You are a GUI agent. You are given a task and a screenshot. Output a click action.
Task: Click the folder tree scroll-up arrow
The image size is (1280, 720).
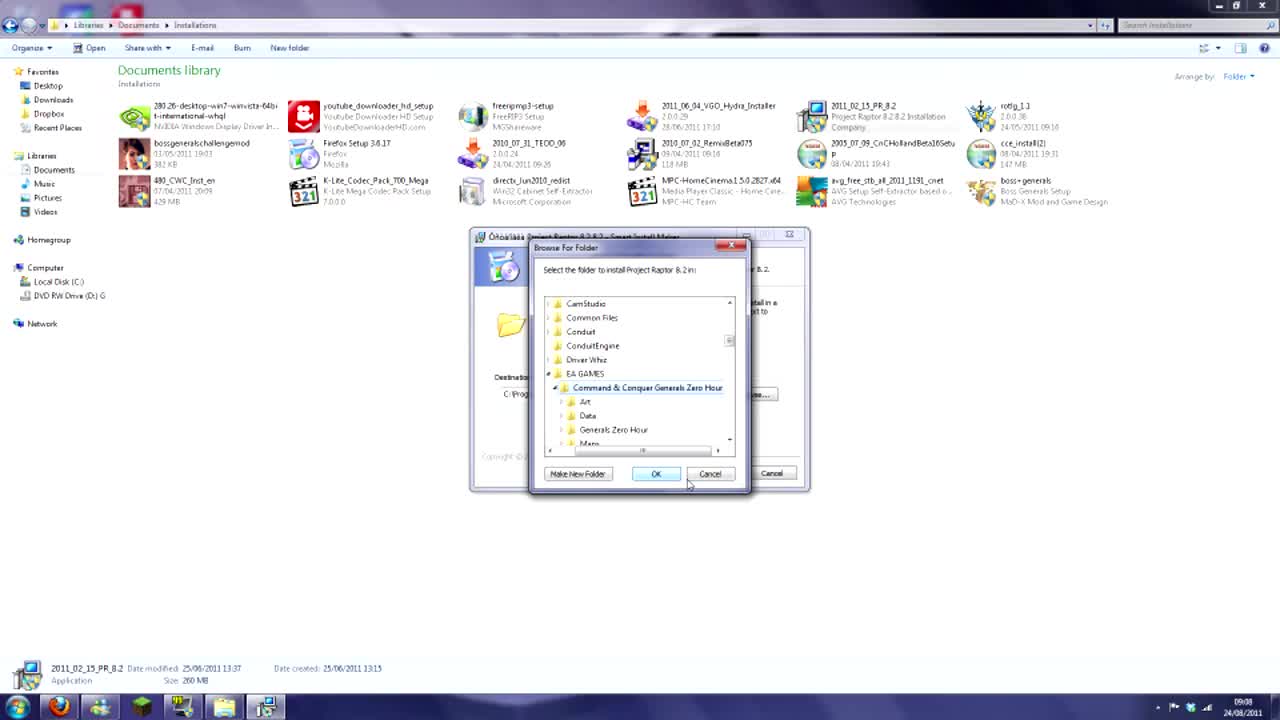pyautogui.click(x=730, y=303)
